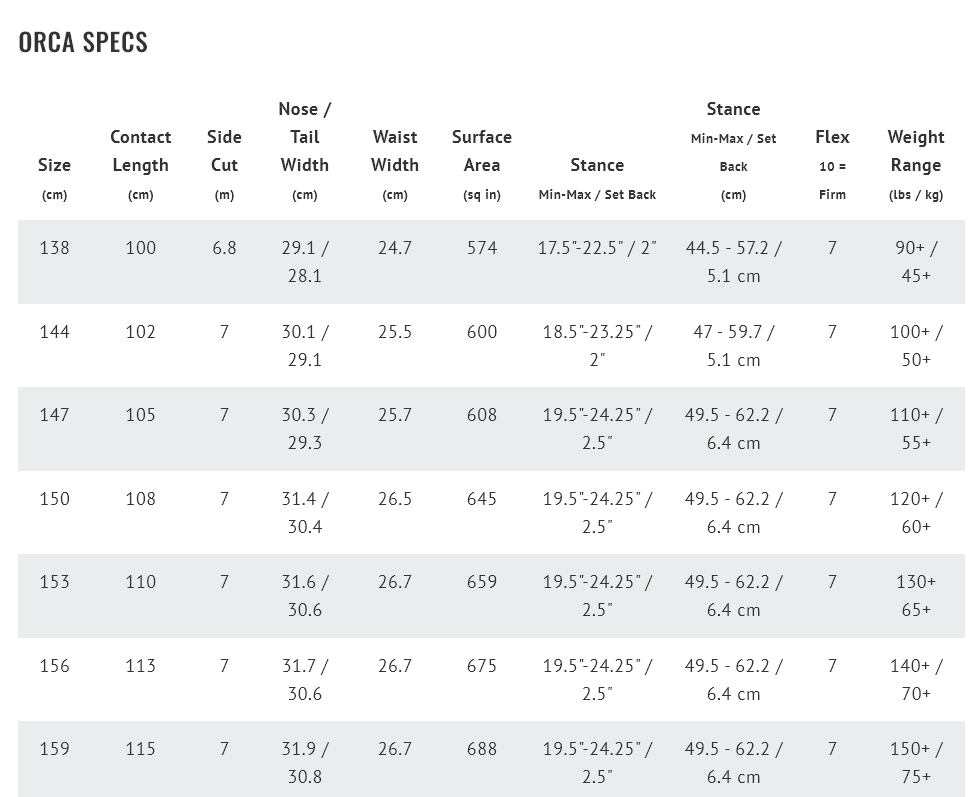Screen dimensions: 980x797
Task: Click the Side Cut column header
Action: pos(224,164)
